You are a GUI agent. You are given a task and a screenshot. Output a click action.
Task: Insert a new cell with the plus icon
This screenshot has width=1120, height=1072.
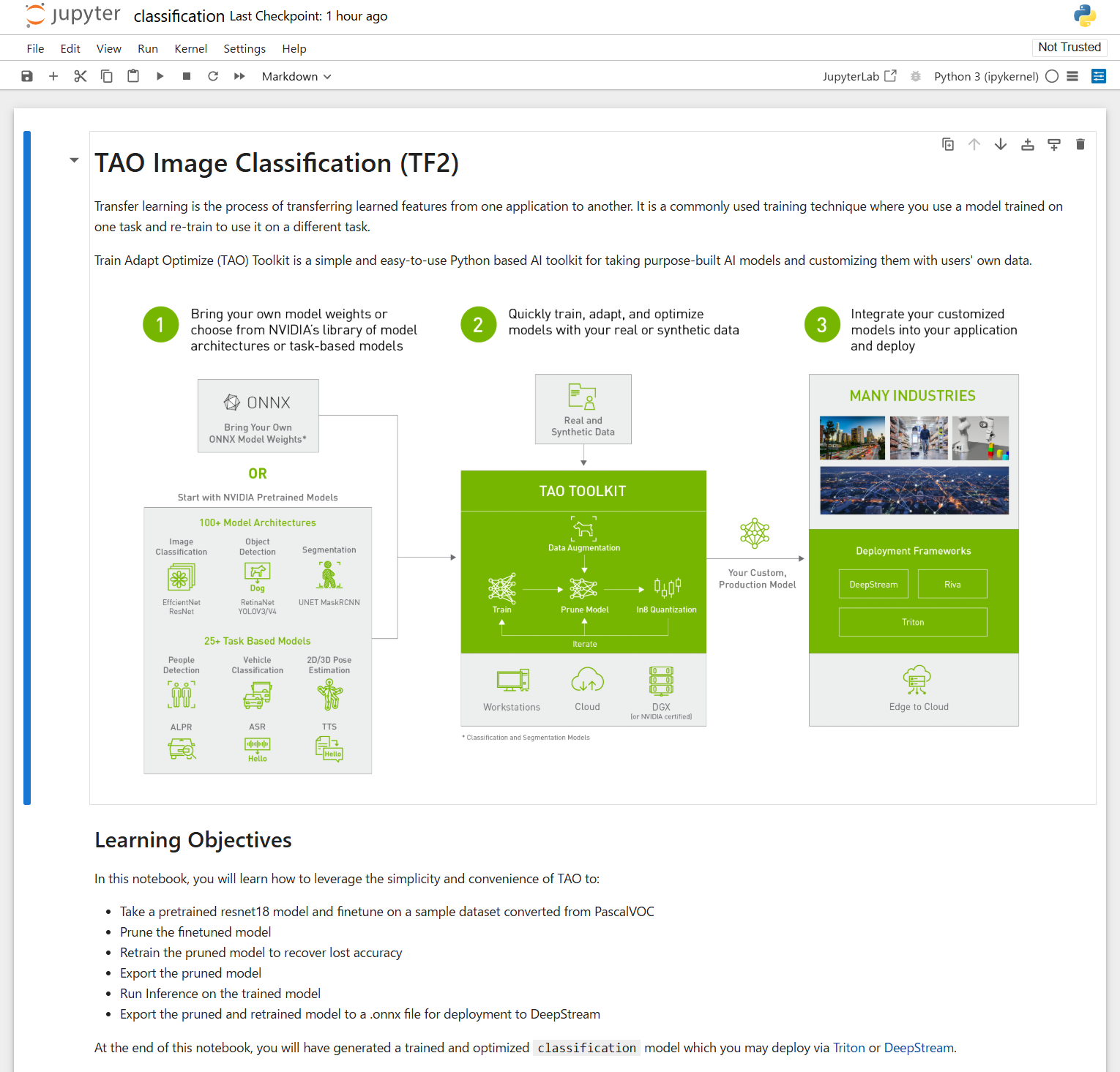[x=53, y=76]
